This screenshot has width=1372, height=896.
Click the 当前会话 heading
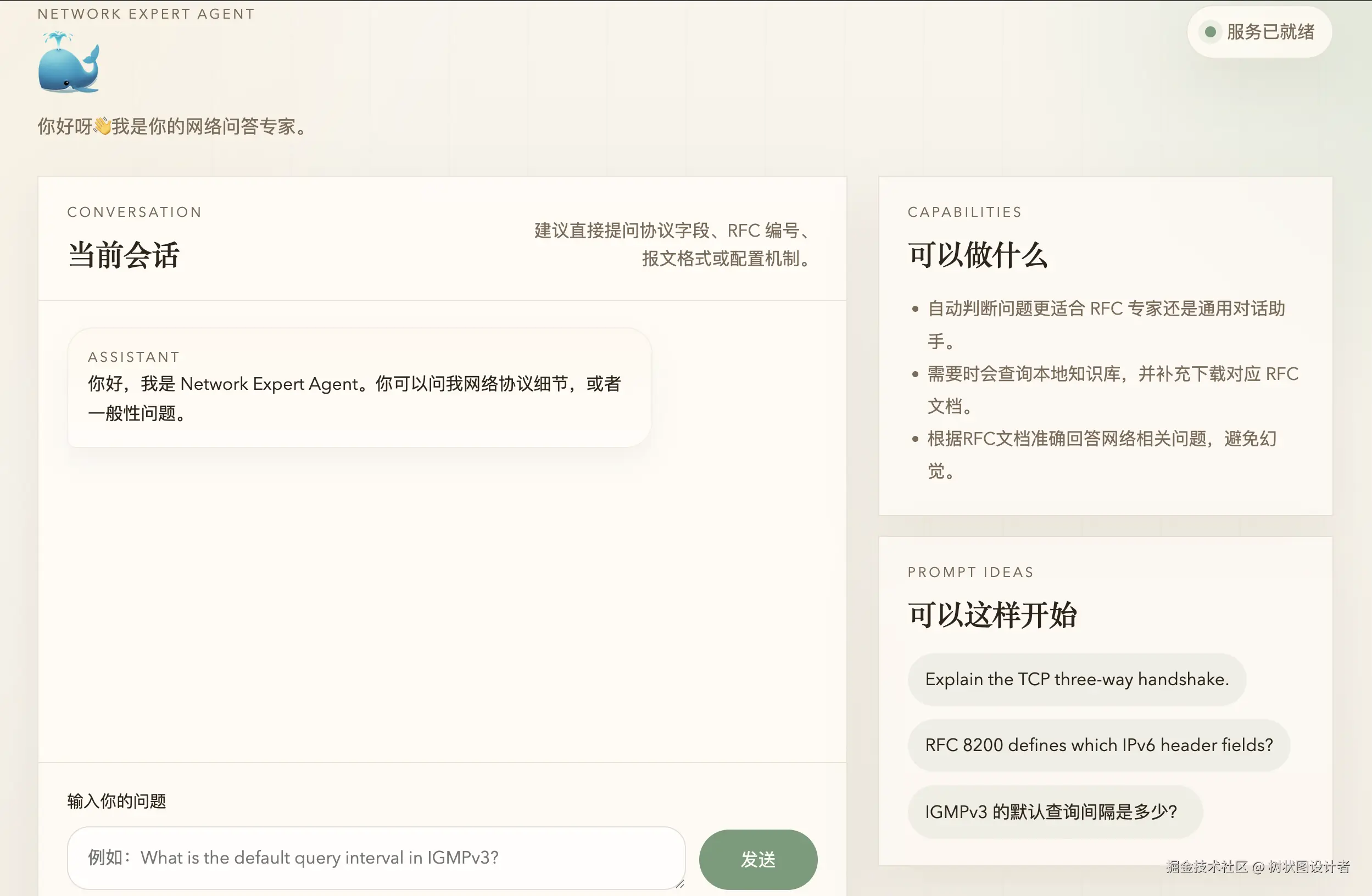click(x=124, y=255)
